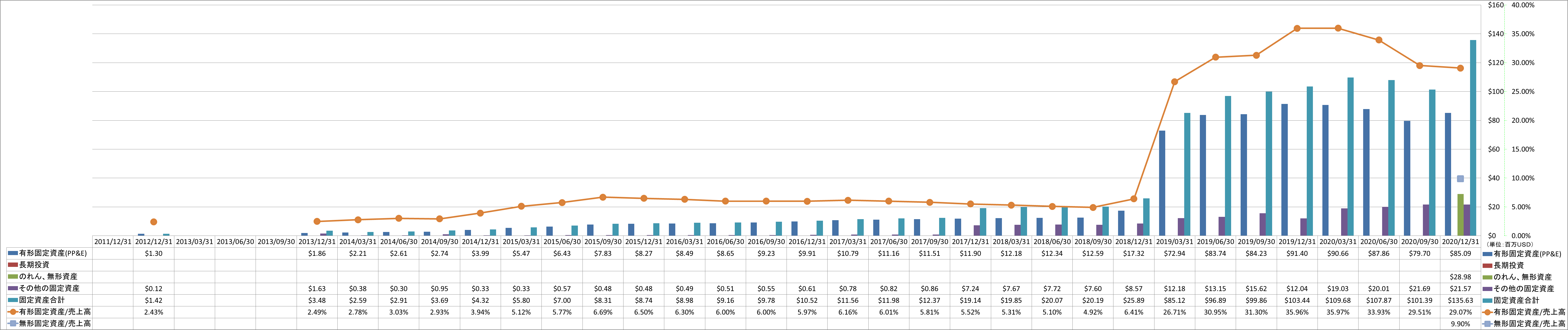Viewport: 1568px width, 330px height.
Task: Select the 6.69% ratio value
Action: [602, 312]
